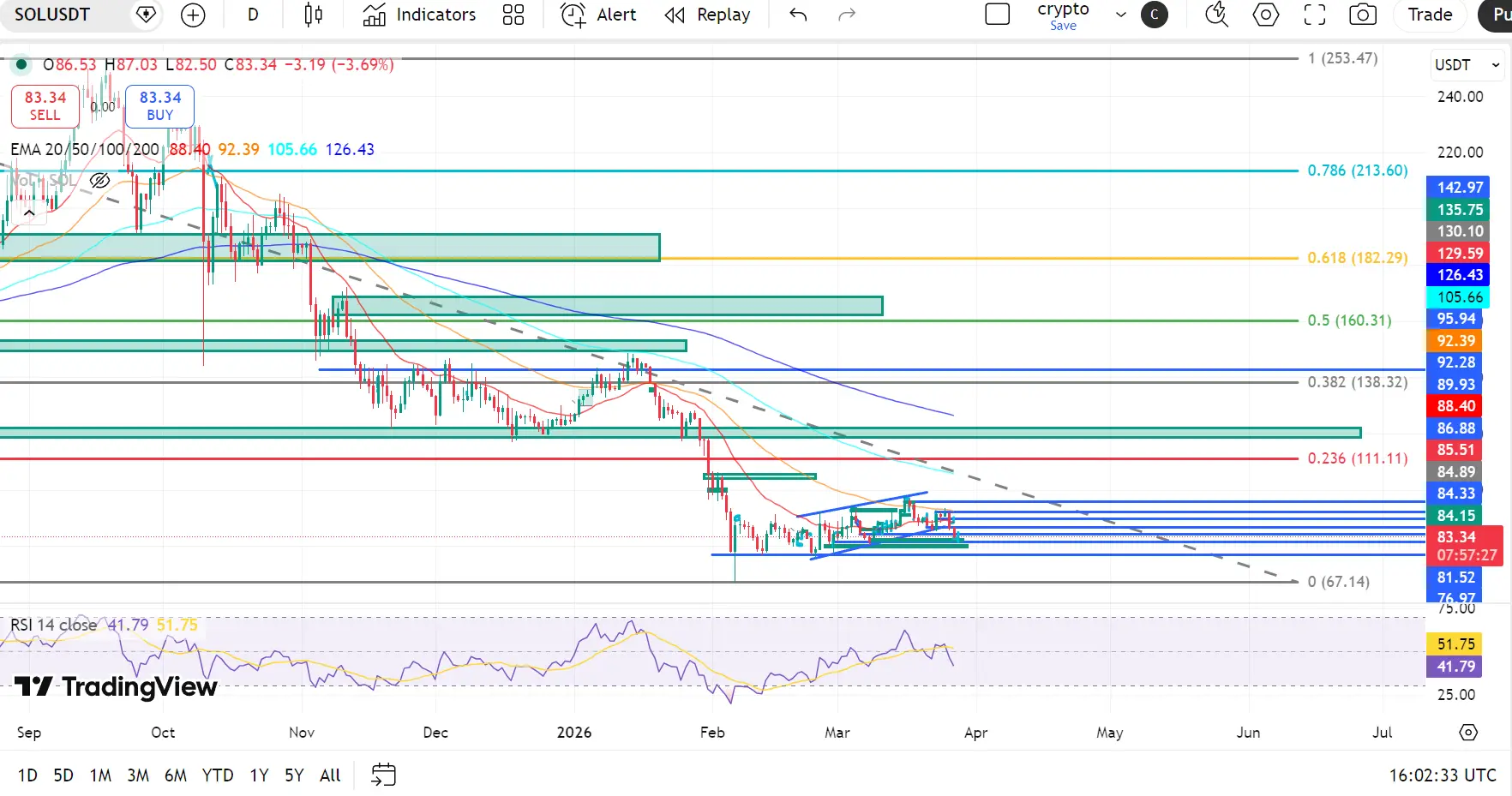Set the date range to 1D
The image size is (1512, 796).
point(27,775)
